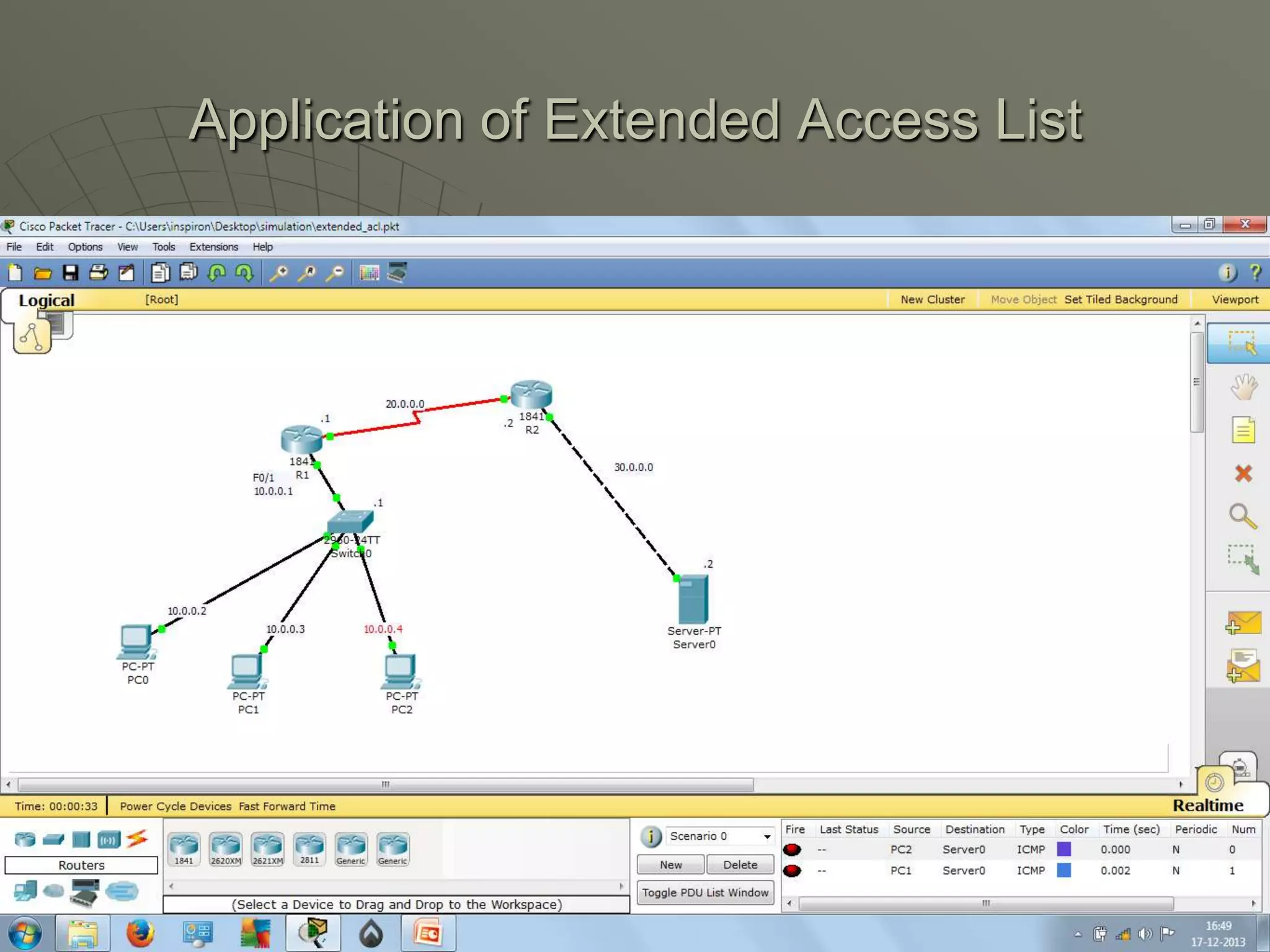Click the Network Information i icon
Image resolution: width=1270 pixels, height=952 pixels.
coord(1228,273)
